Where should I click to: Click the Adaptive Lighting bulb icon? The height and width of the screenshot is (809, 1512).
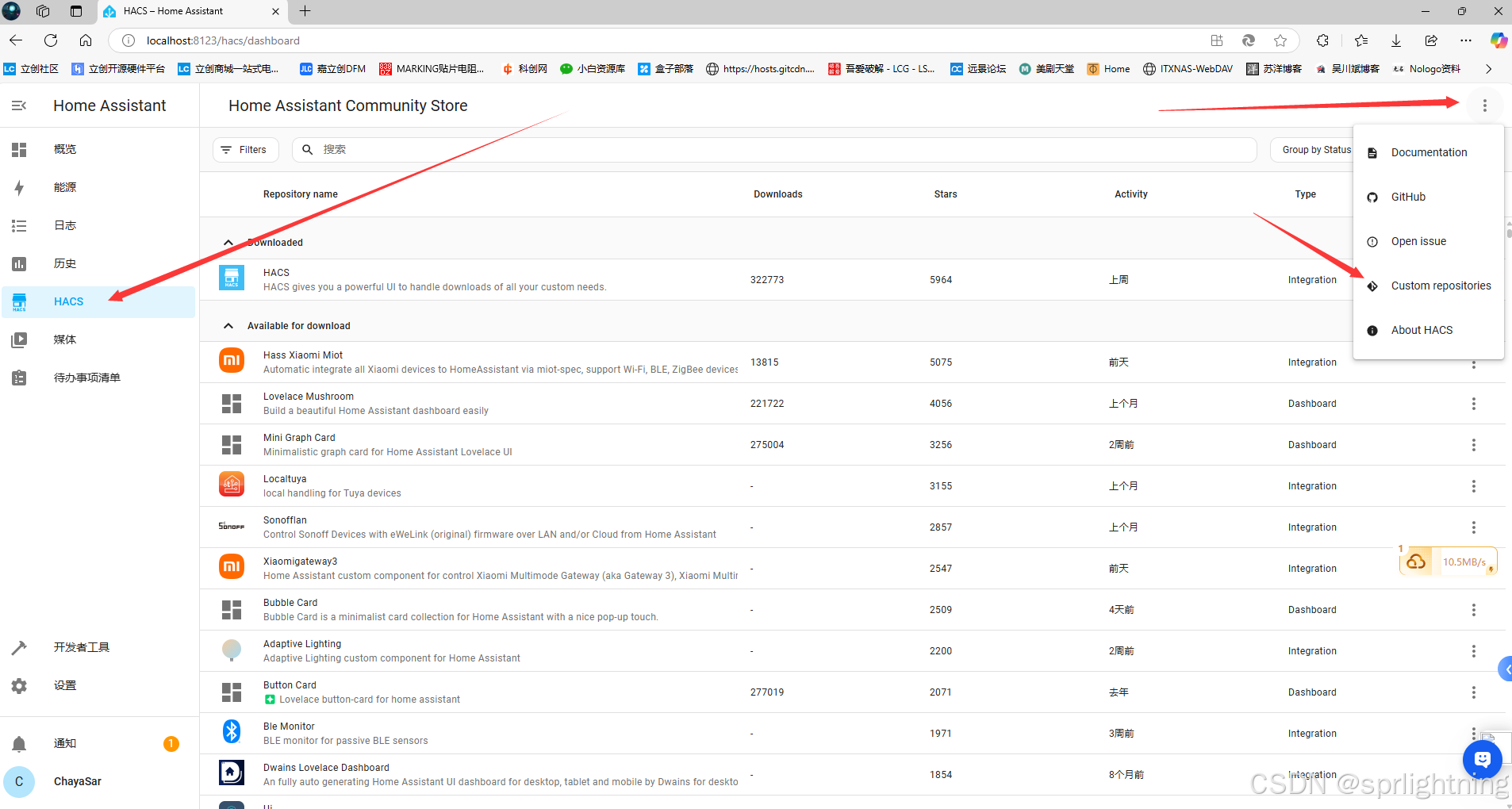232,650
